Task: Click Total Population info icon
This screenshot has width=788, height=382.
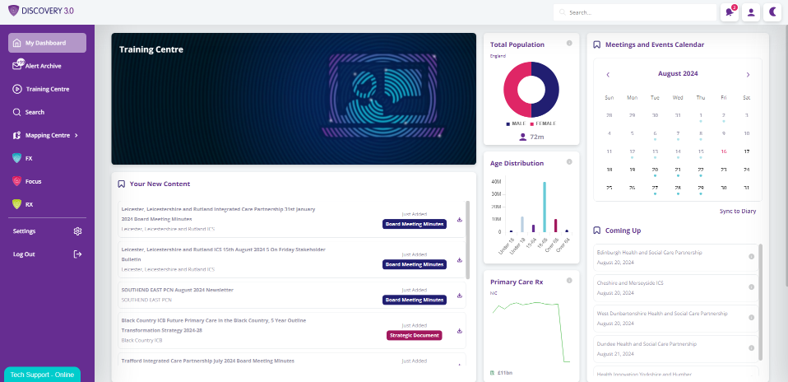Action: 569,43
